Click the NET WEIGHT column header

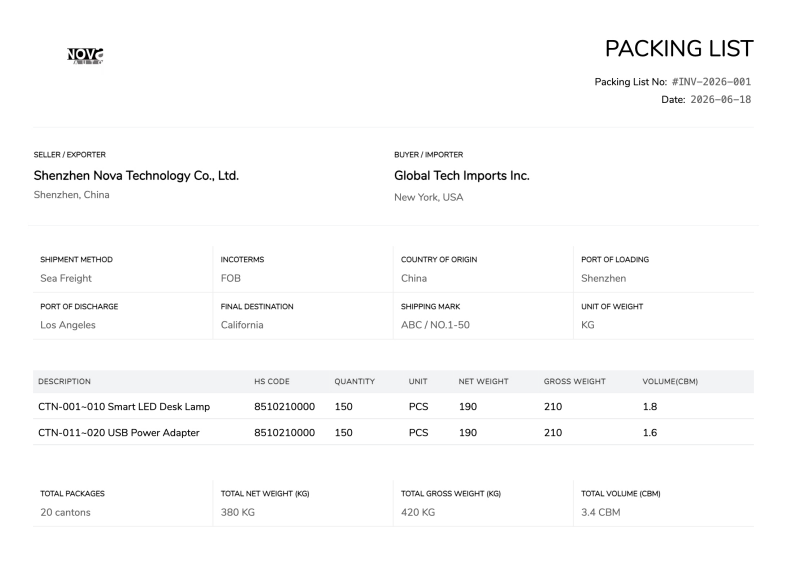(483, 381)
